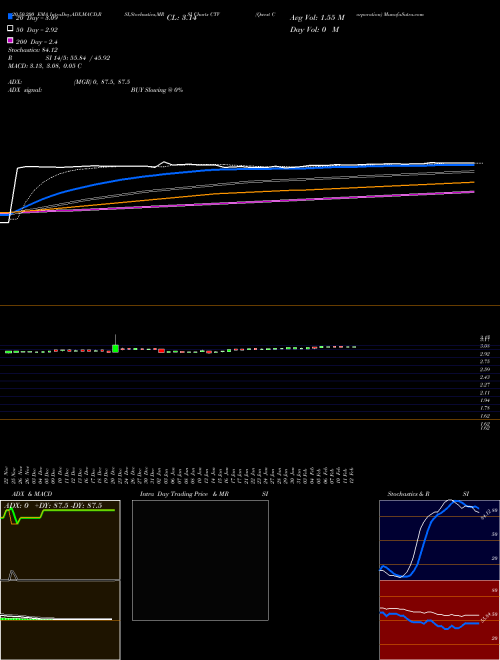Click the 'ADX signal:' label

[x=25, y=90]
